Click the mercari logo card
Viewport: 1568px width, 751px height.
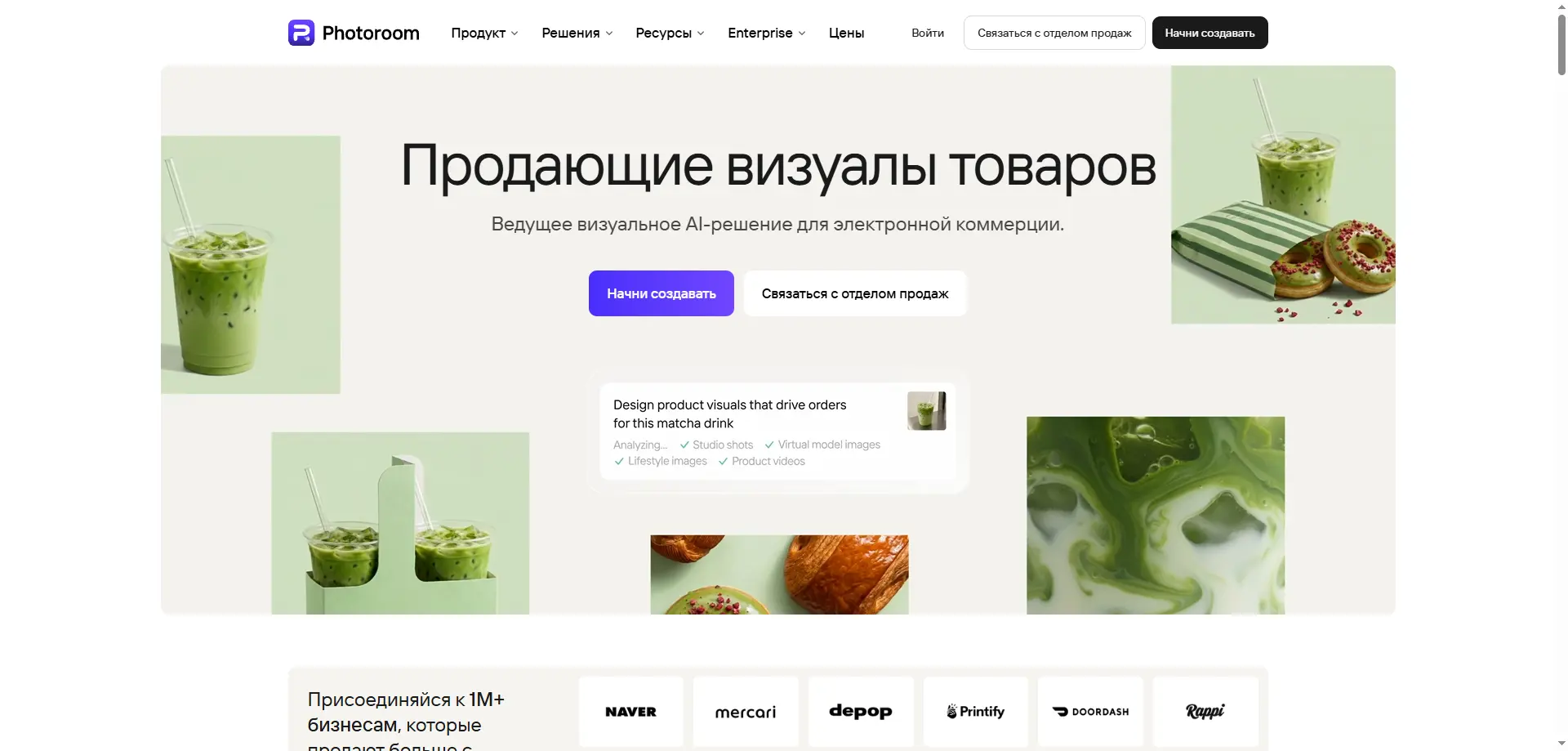click(x=746, y=711)
